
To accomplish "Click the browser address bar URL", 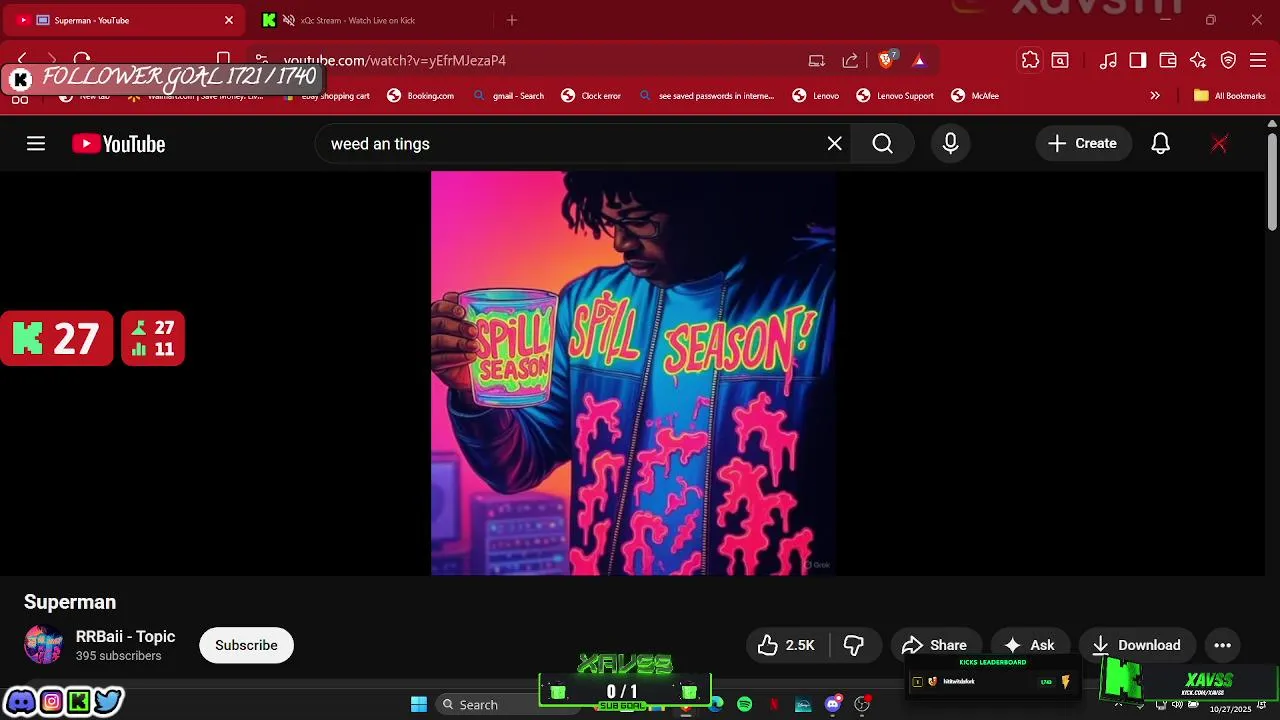I will 394,60.
